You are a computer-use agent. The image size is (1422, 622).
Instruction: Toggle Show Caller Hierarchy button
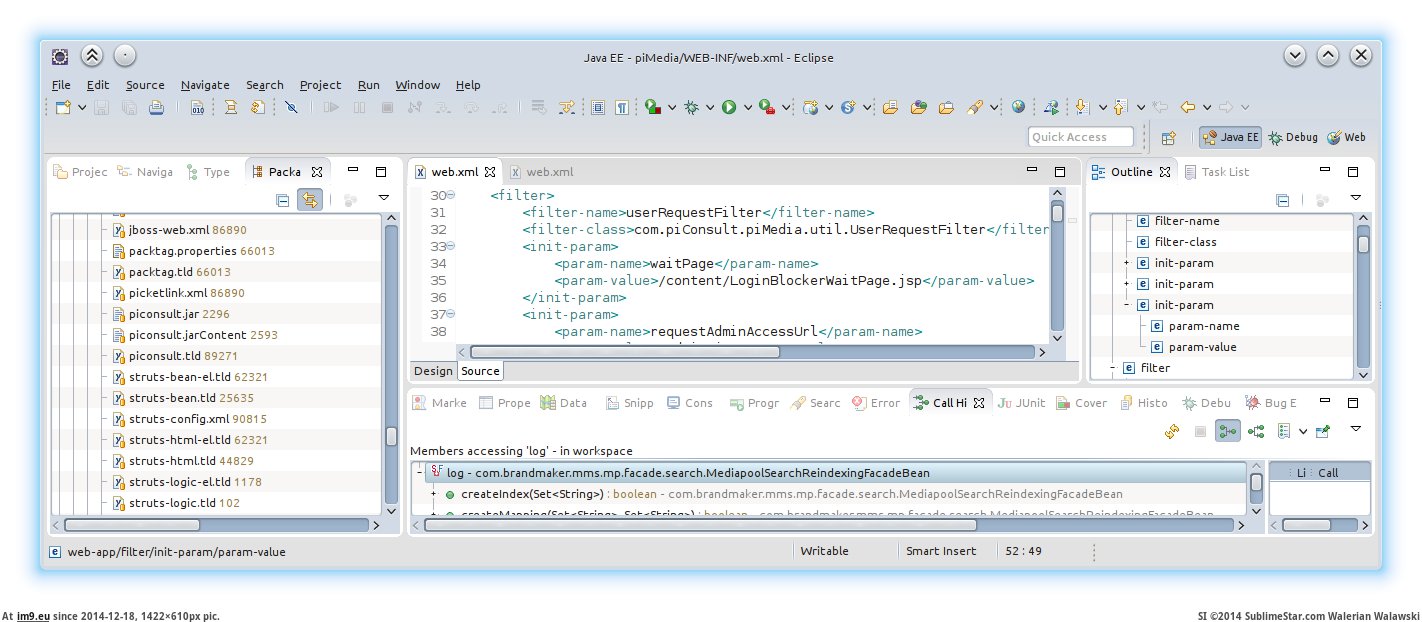[1226, 431]
